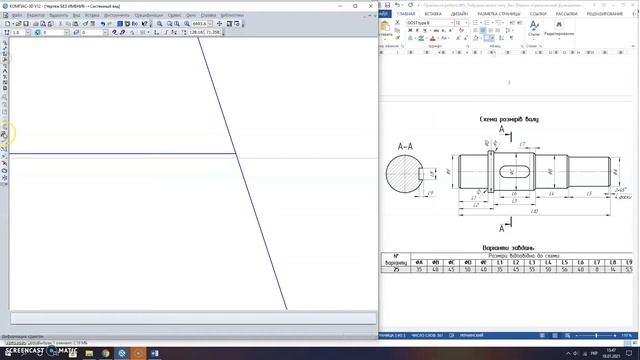The height and width of the screenshot is (360, 640).
Task: Toggle Bold formatting in Word
Action: click(410, 31)
